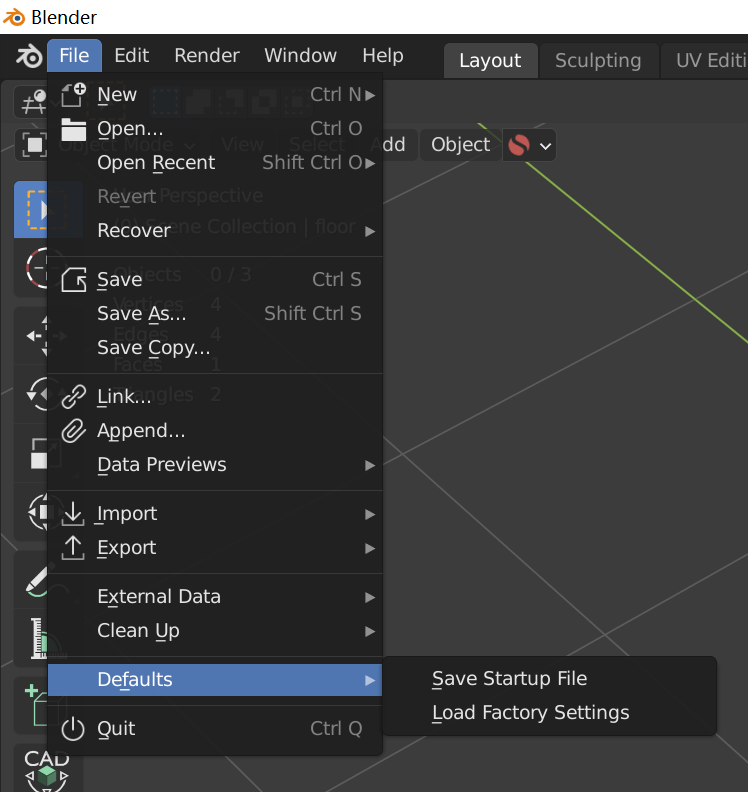Choose Link... from the File menu
The image size is (748, 792).
coord(215,397)
